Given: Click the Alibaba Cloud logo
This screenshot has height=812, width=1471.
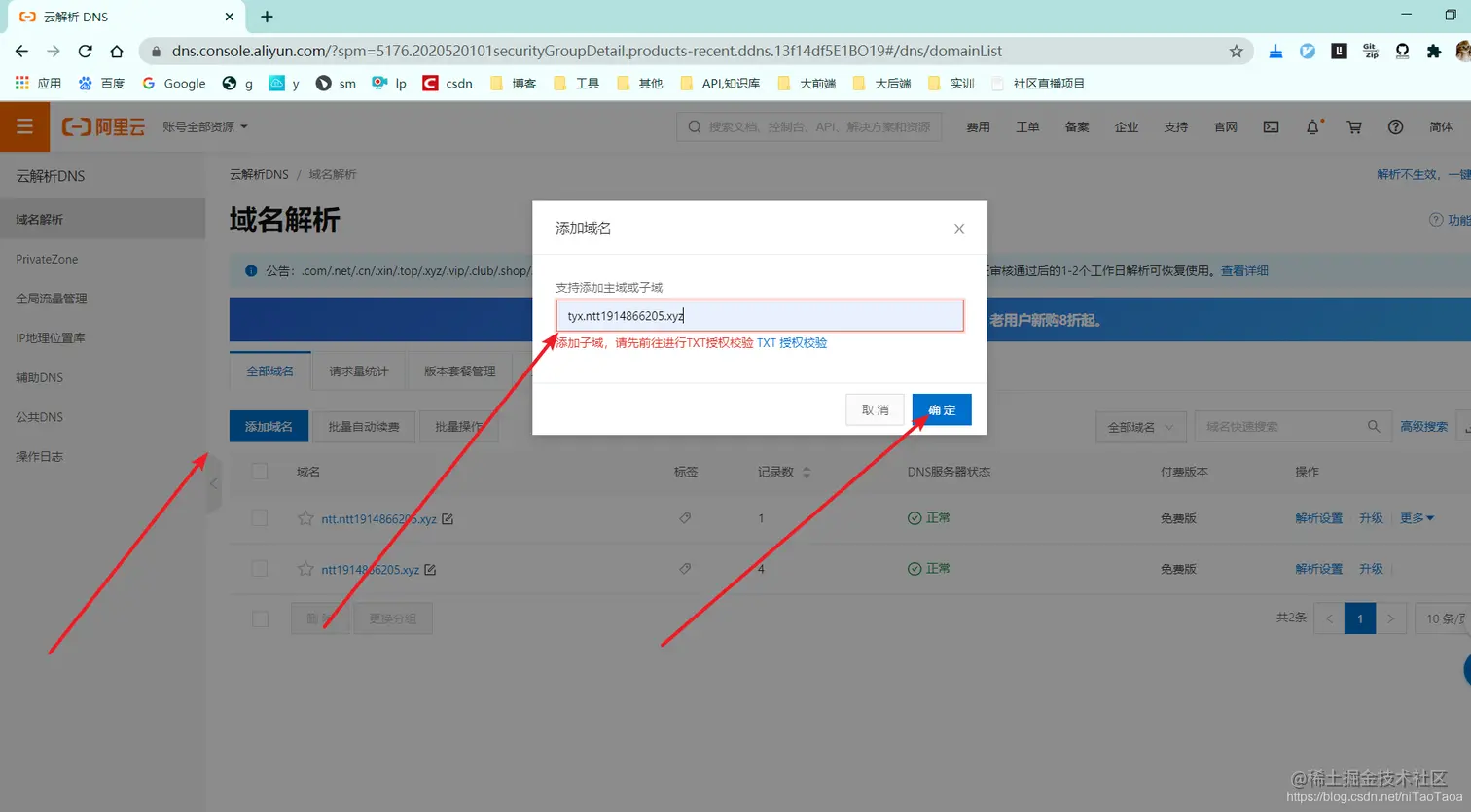Looking at the screenshot, I should pyautogui.click(x=102, y=126).
